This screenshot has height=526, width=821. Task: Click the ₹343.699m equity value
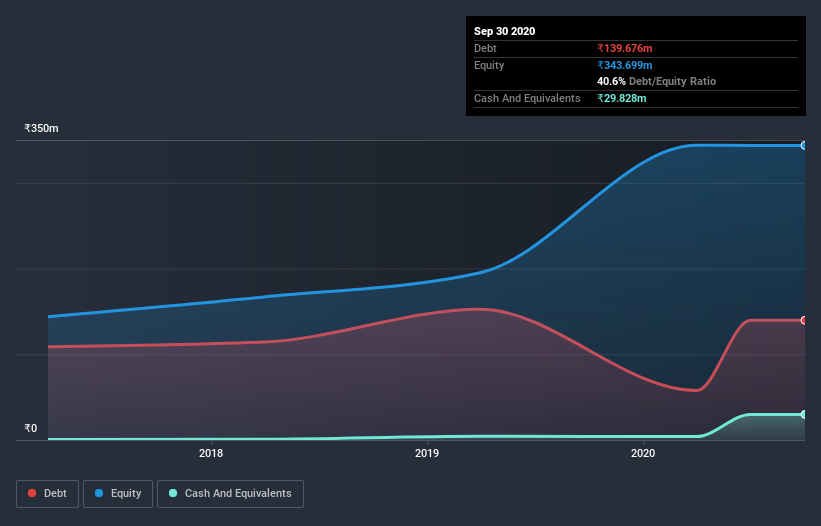625,65
